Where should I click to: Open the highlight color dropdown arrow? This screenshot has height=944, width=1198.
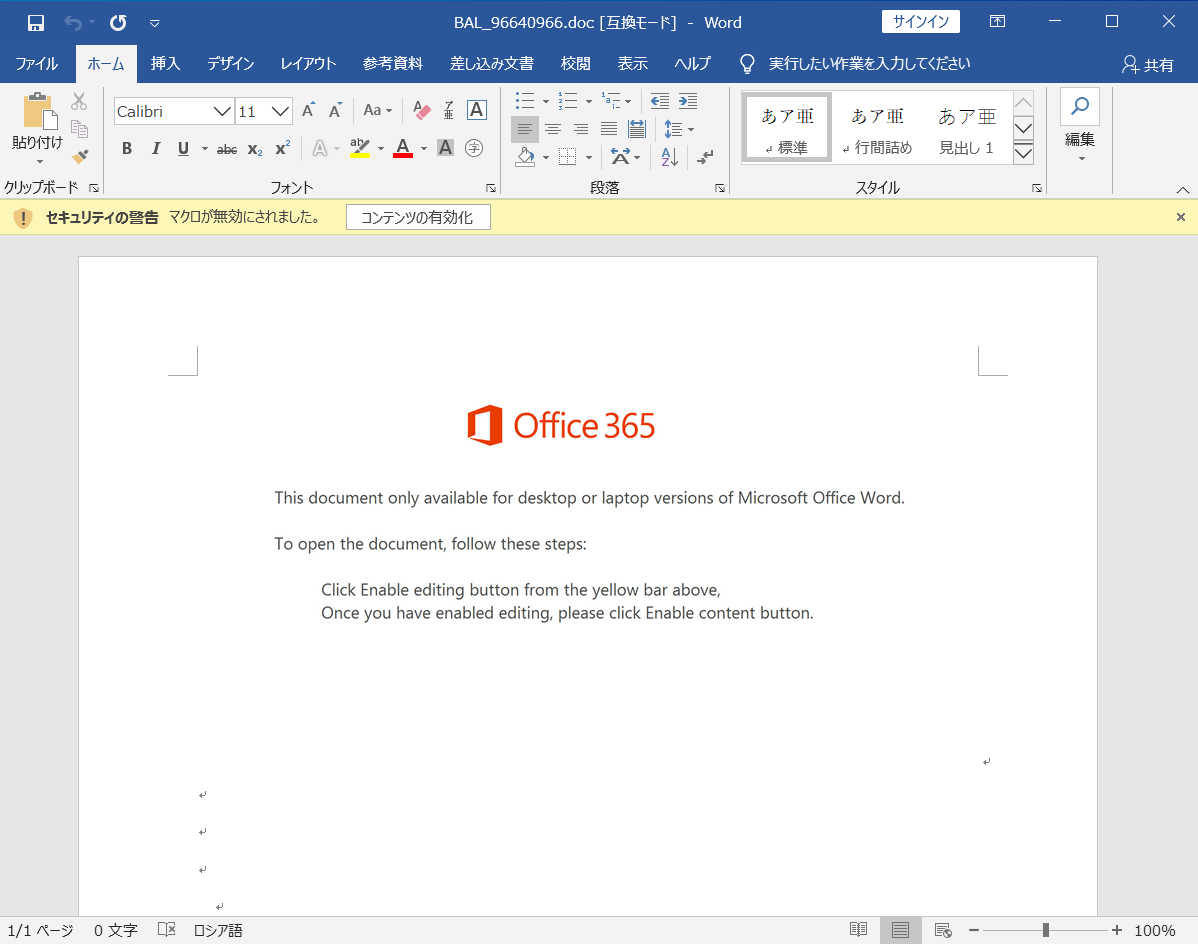[380, 149]
